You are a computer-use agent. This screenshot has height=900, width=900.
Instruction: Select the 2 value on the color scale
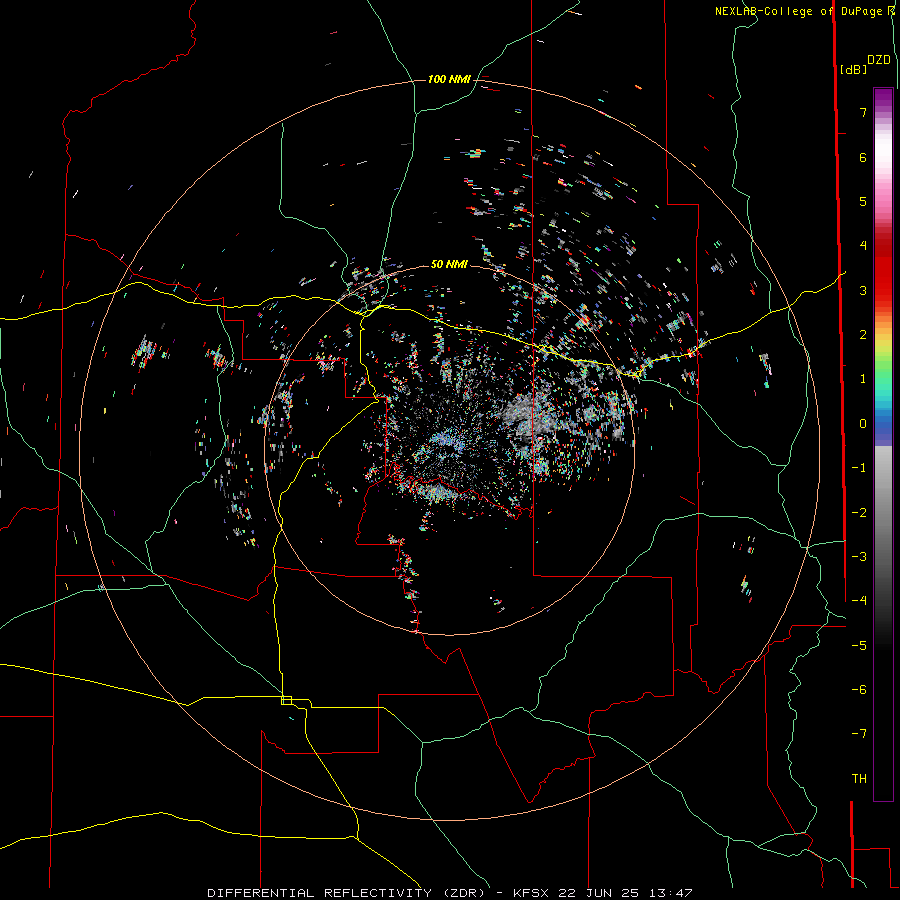click(x=863, y=335)
